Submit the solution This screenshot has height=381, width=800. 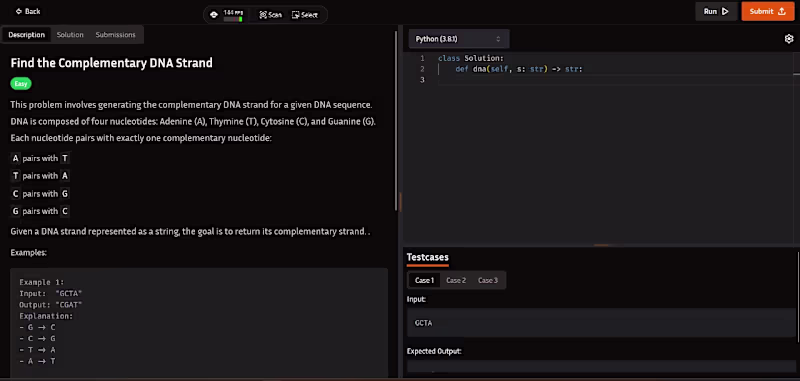click(768, 11)
